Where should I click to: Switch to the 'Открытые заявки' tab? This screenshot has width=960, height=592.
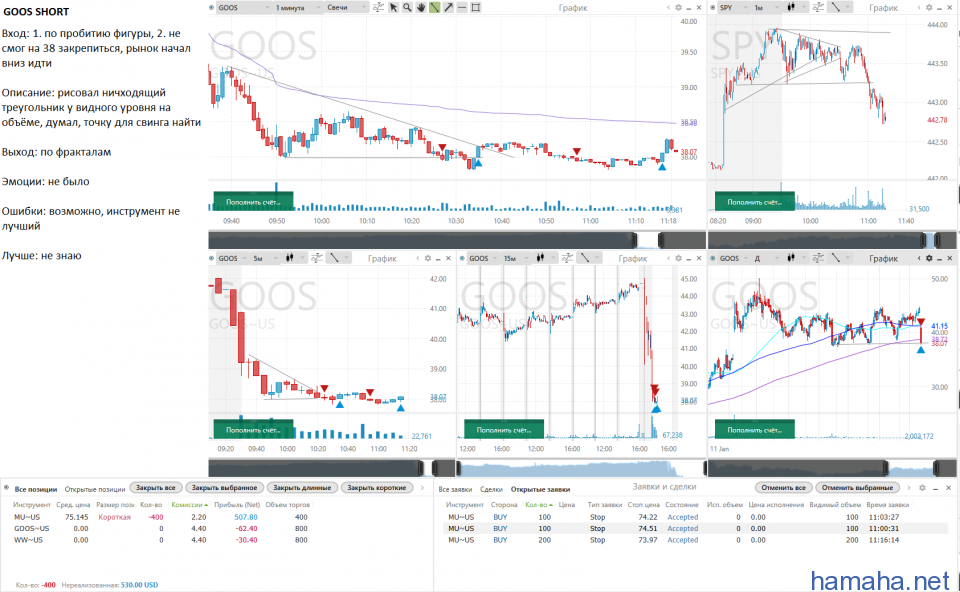coord(540,489)
